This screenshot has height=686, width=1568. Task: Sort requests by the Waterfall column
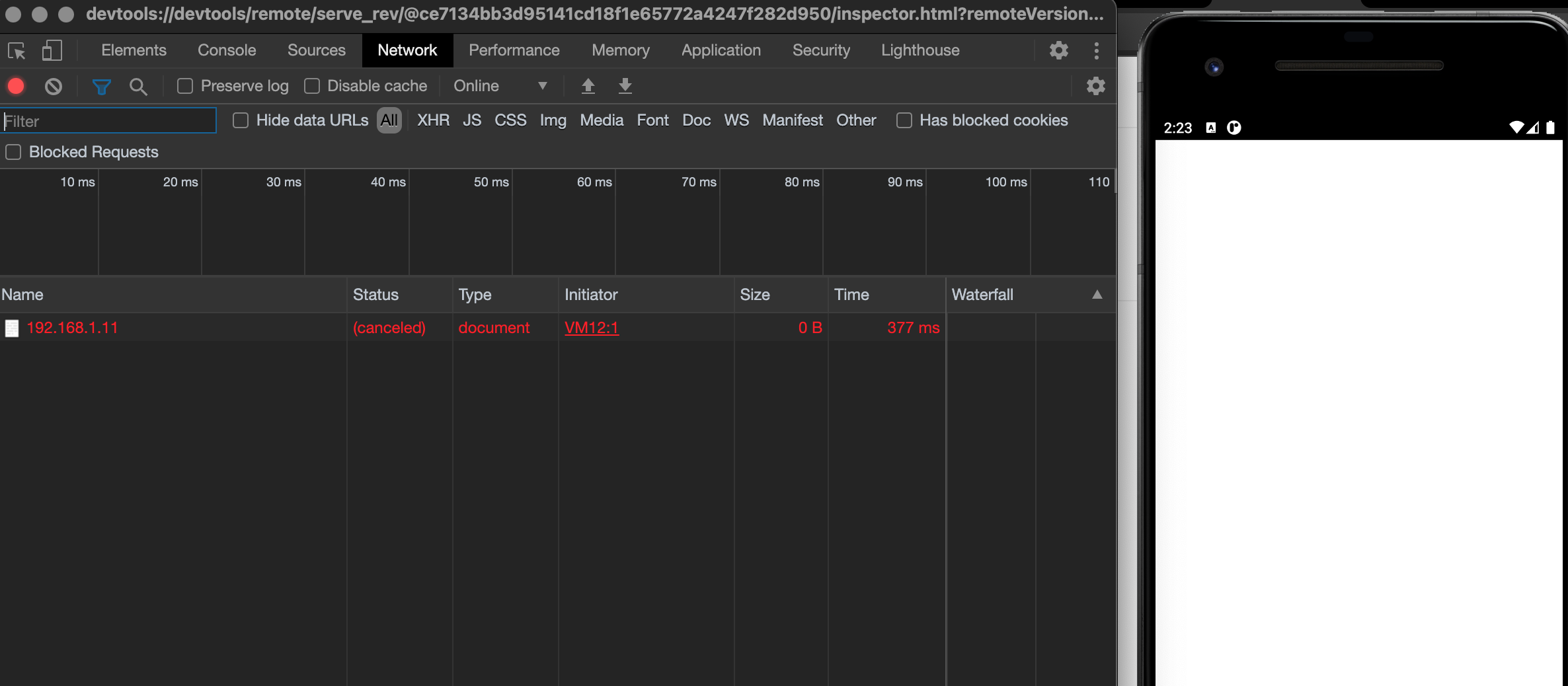983,295
